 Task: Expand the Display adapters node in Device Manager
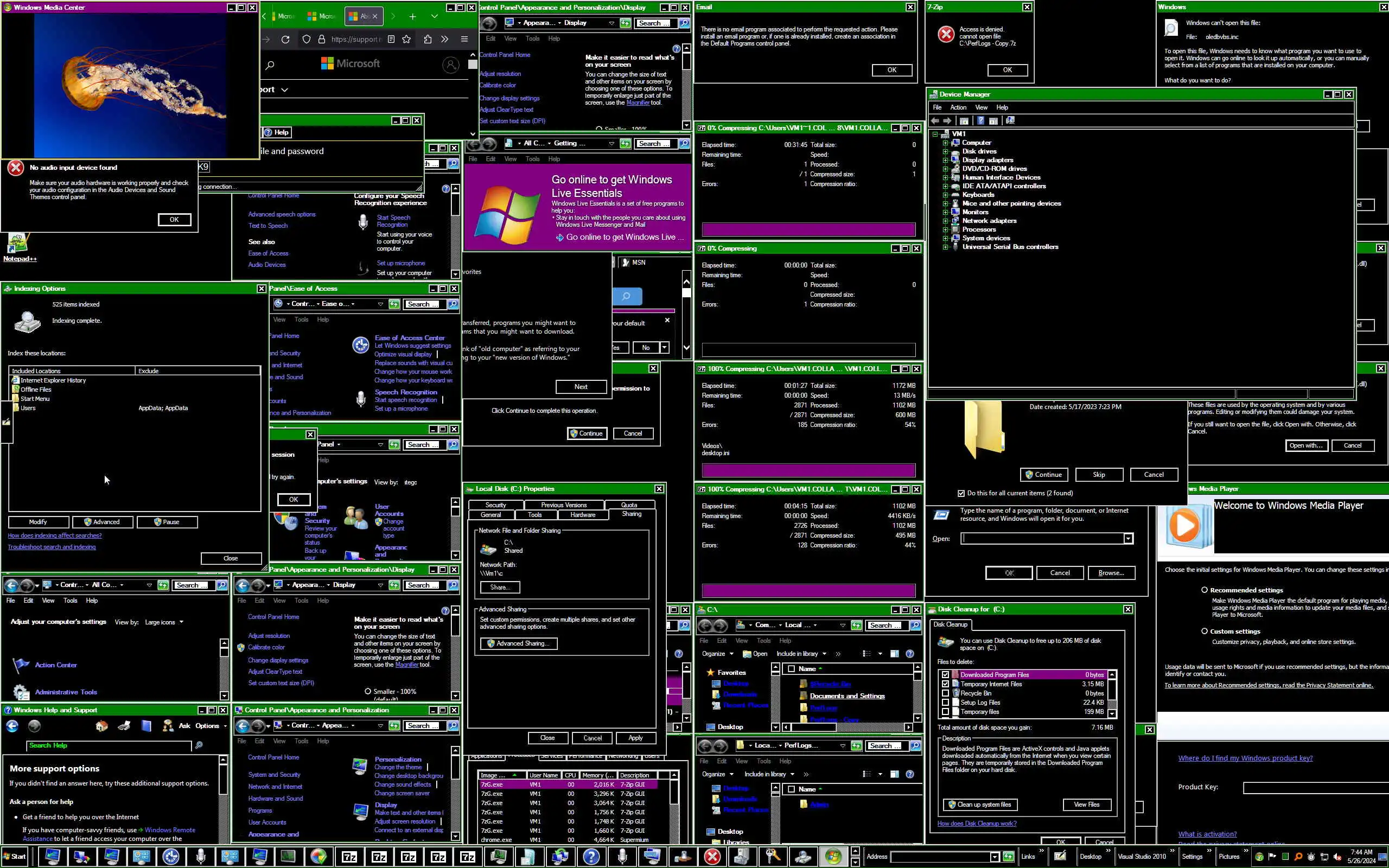pos(945,160)
